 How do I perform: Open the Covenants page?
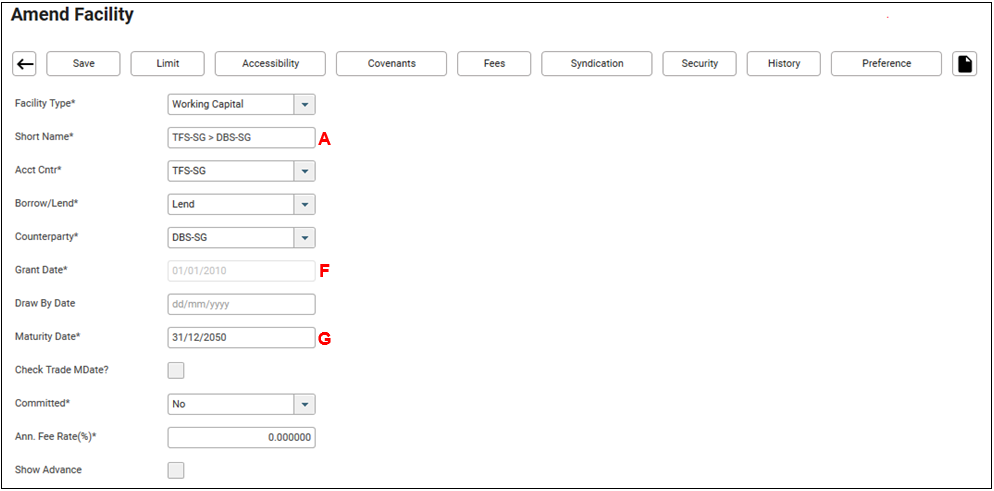391,64
